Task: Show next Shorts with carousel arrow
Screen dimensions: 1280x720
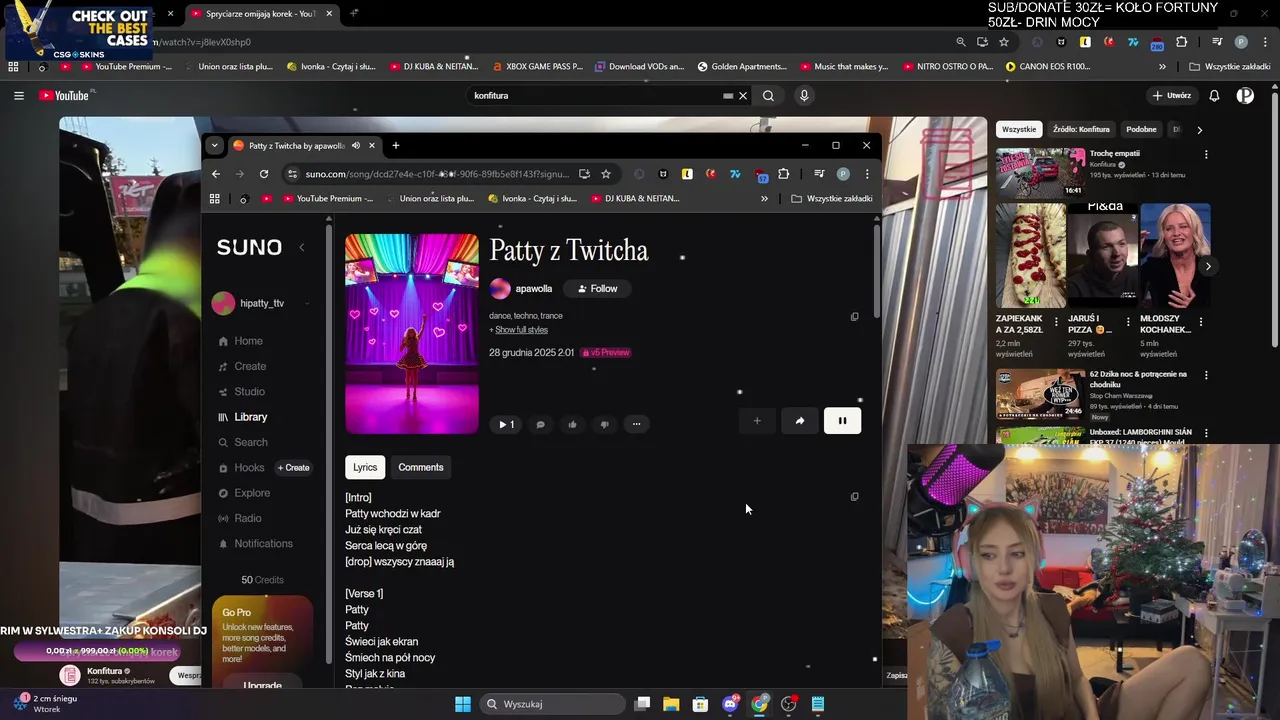Action: coord(1208,266)
